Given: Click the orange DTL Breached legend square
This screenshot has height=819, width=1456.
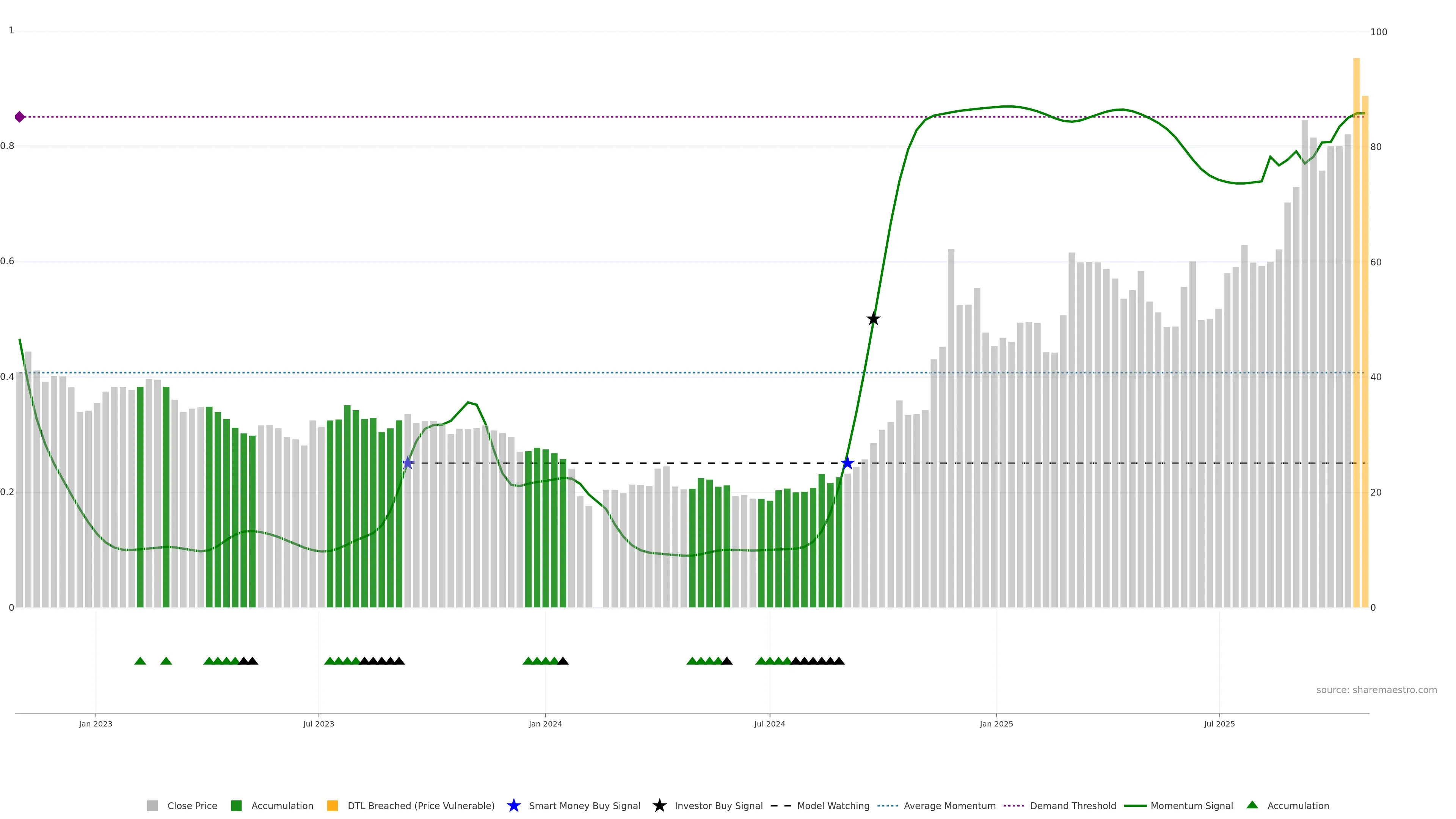Looking at the screenshot, I should [333, 806].
